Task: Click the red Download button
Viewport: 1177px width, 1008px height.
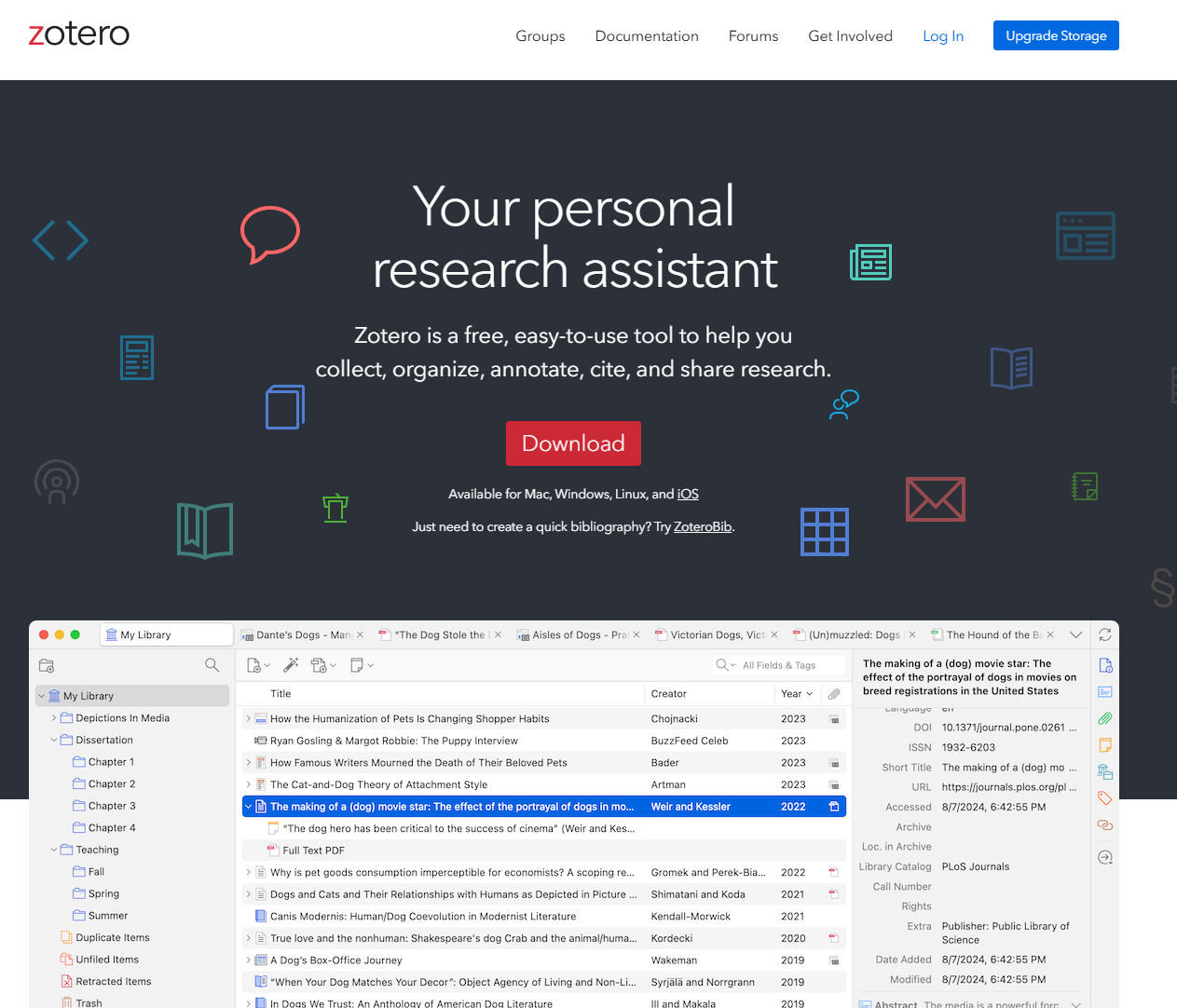Action: click(x=573, y=443)
